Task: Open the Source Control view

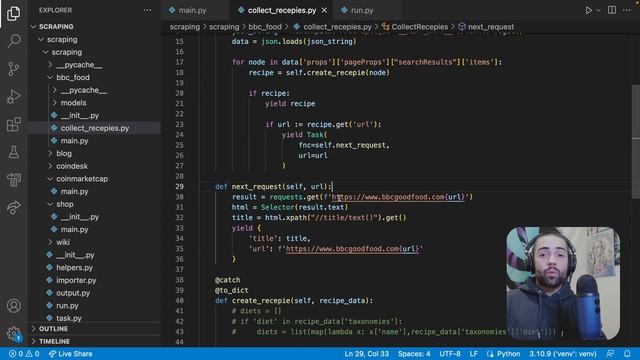Action: pos(13,69)
